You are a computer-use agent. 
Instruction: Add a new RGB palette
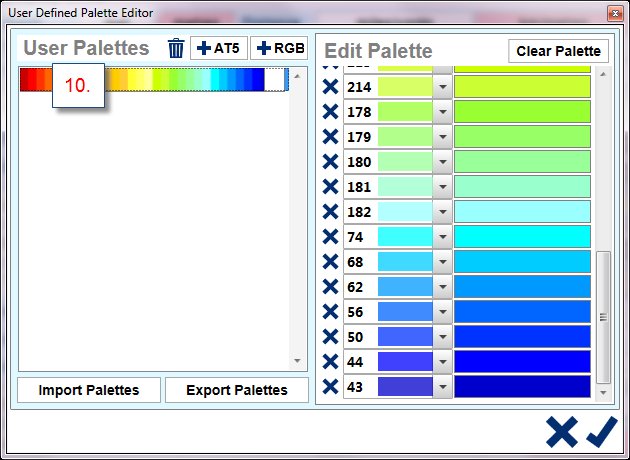[x=278, y=49]
